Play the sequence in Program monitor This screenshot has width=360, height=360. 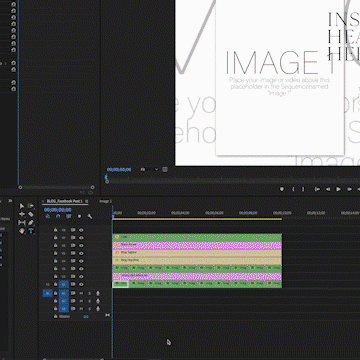point(338,189)
